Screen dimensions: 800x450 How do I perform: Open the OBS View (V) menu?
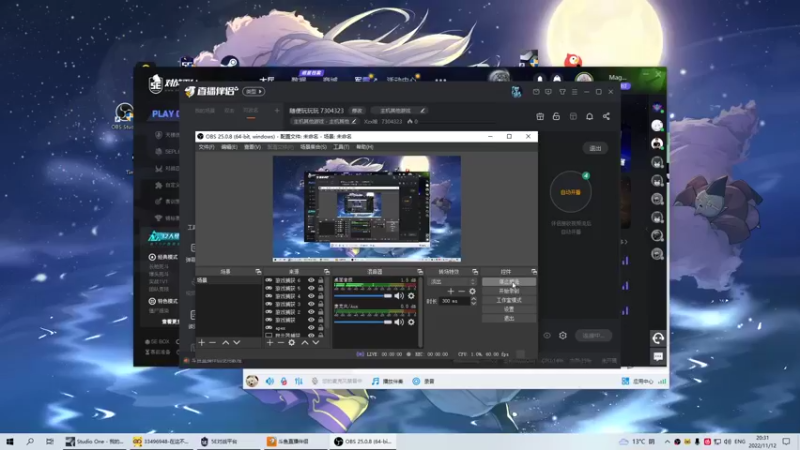(x=252, y=147)
